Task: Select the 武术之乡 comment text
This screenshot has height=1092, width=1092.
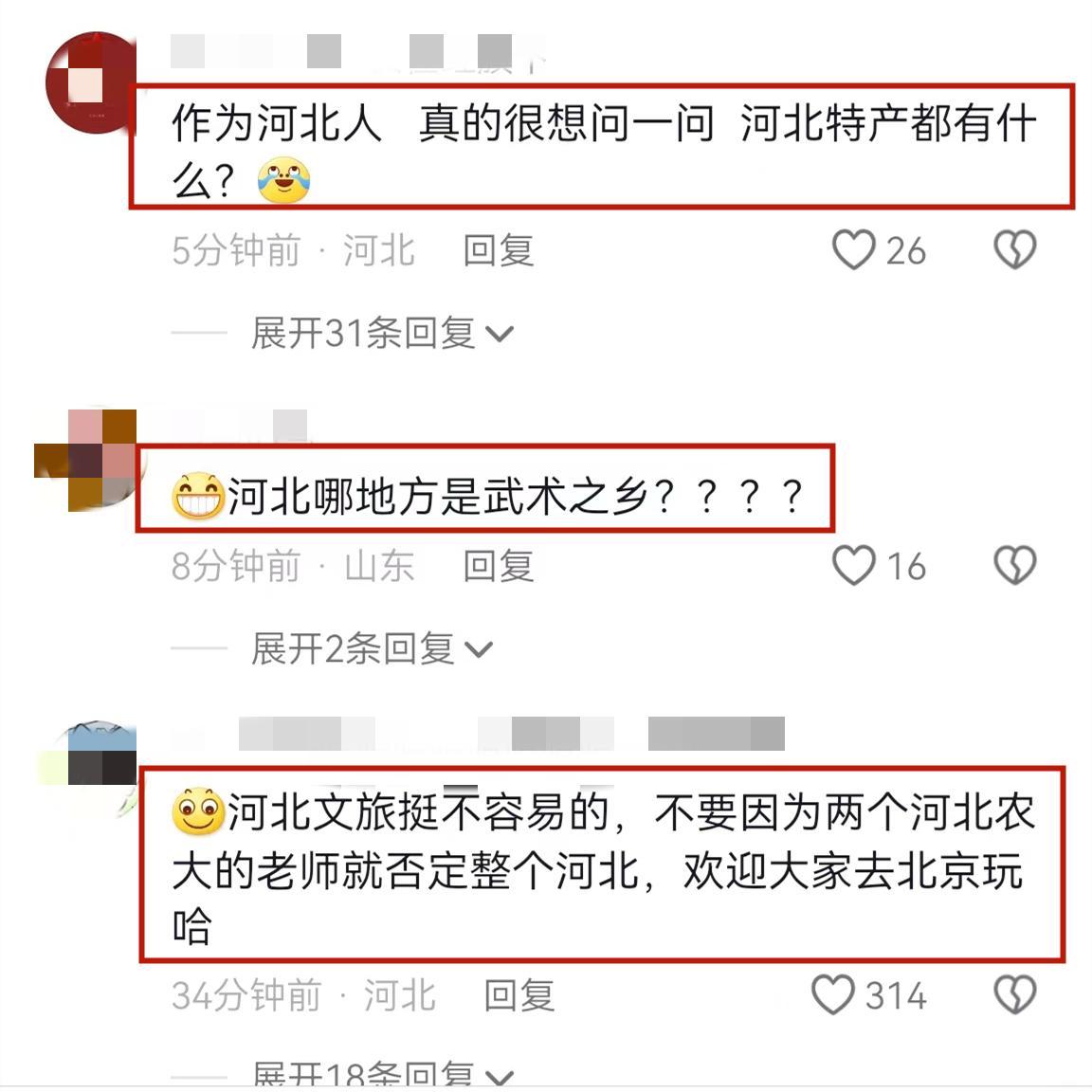Action: (485, 487)
